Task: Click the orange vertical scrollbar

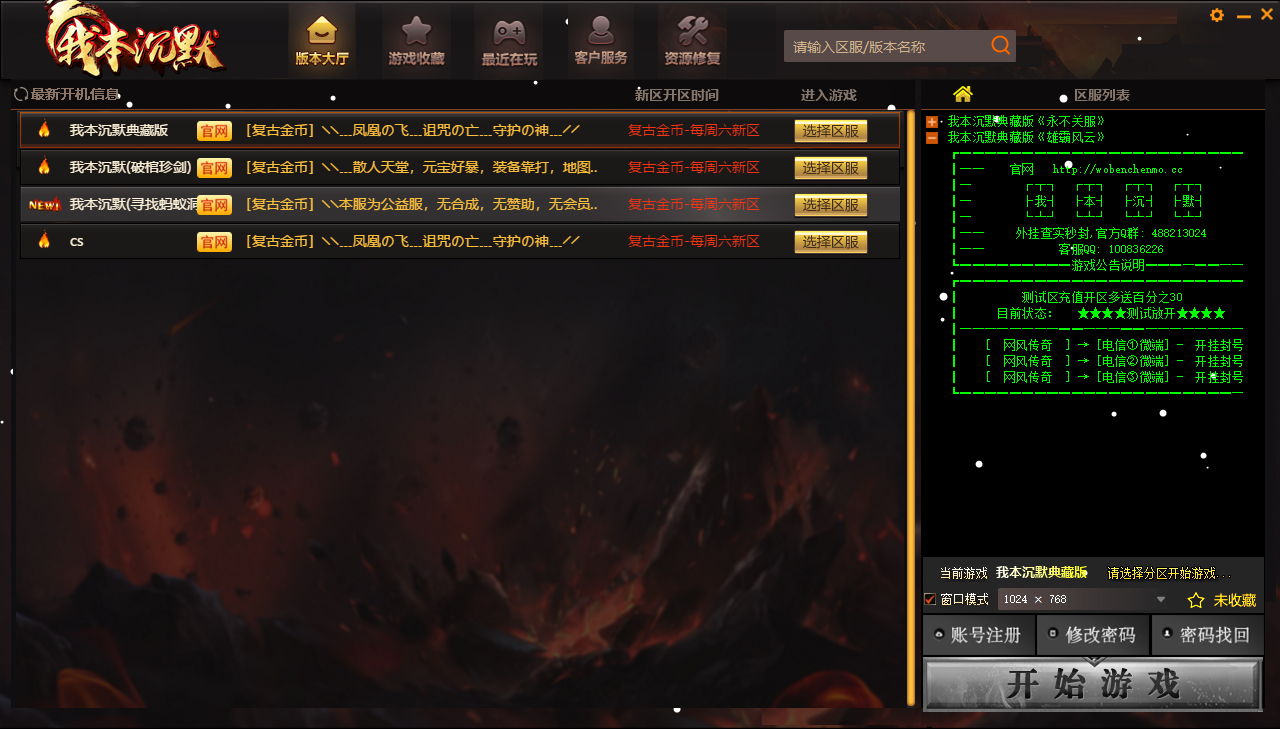Action: [911, 400]
